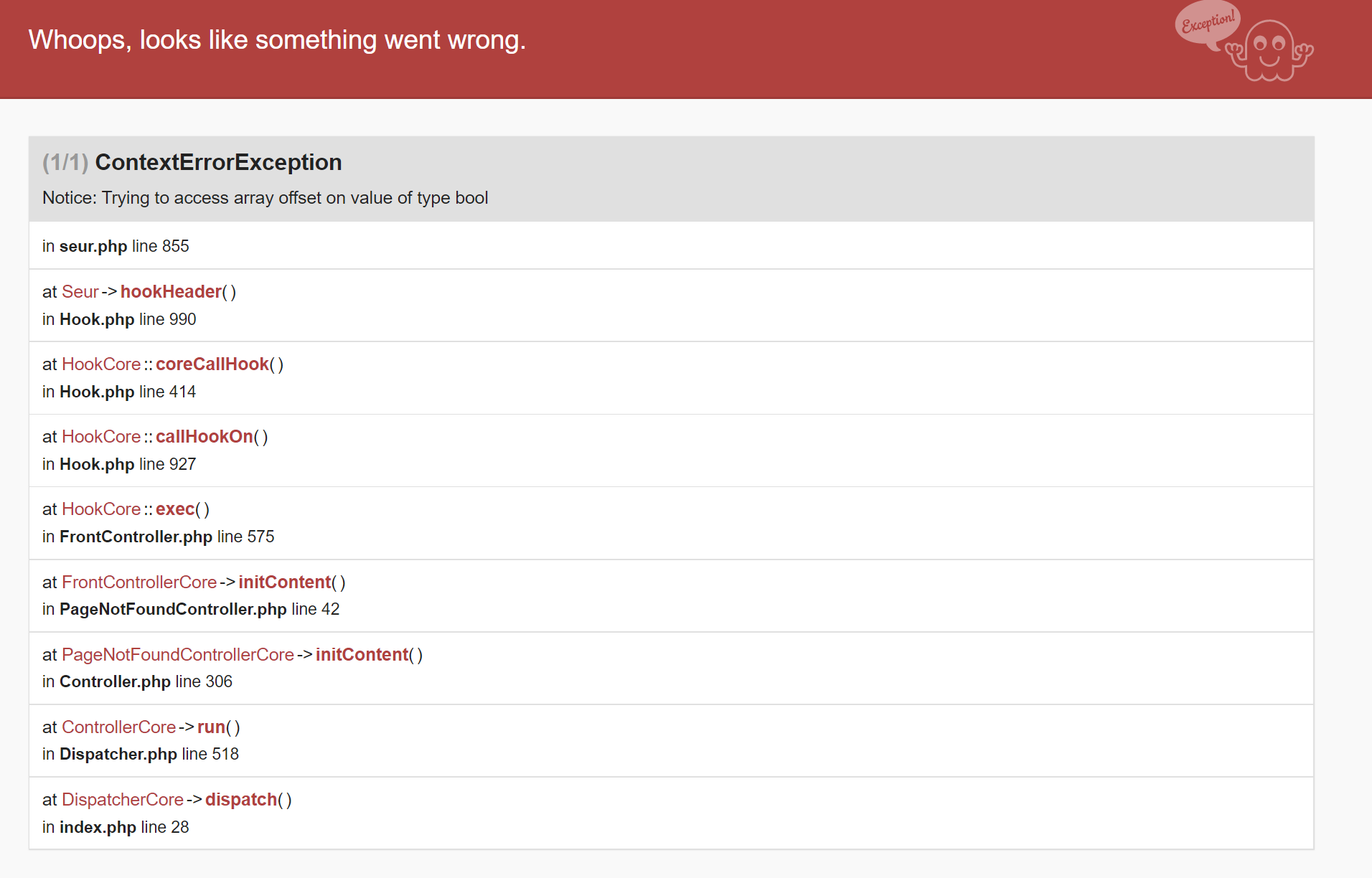Click the FrontController.php line 575 text
The width and height of the screenshot is (1372, 878).
tap(158, 537)
